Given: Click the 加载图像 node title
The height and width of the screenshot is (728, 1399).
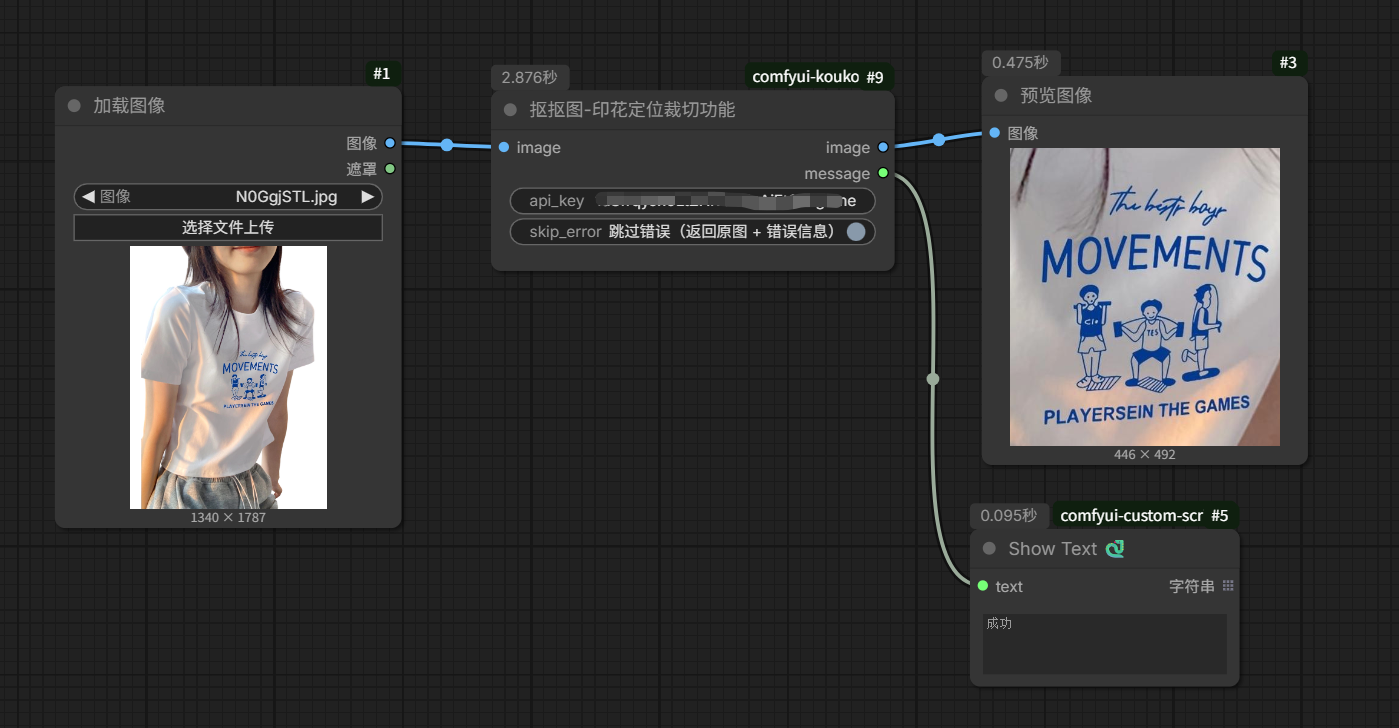Looking at the screenshot, I should pos(130,106).
